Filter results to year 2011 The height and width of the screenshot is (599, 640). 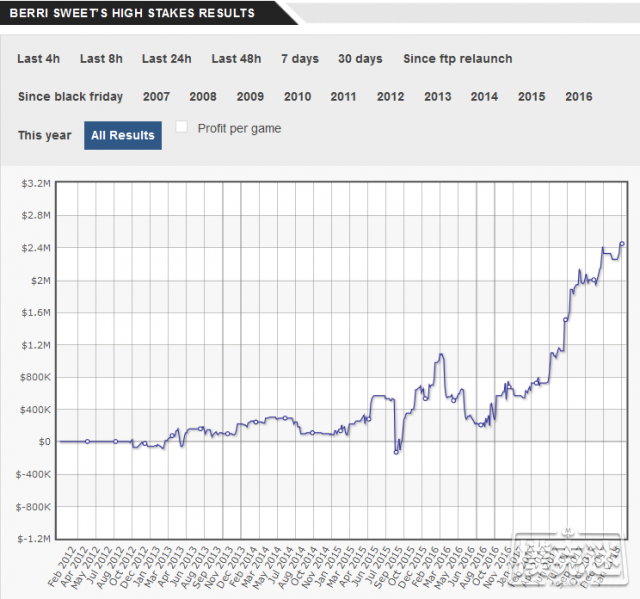tap(343, 97)
